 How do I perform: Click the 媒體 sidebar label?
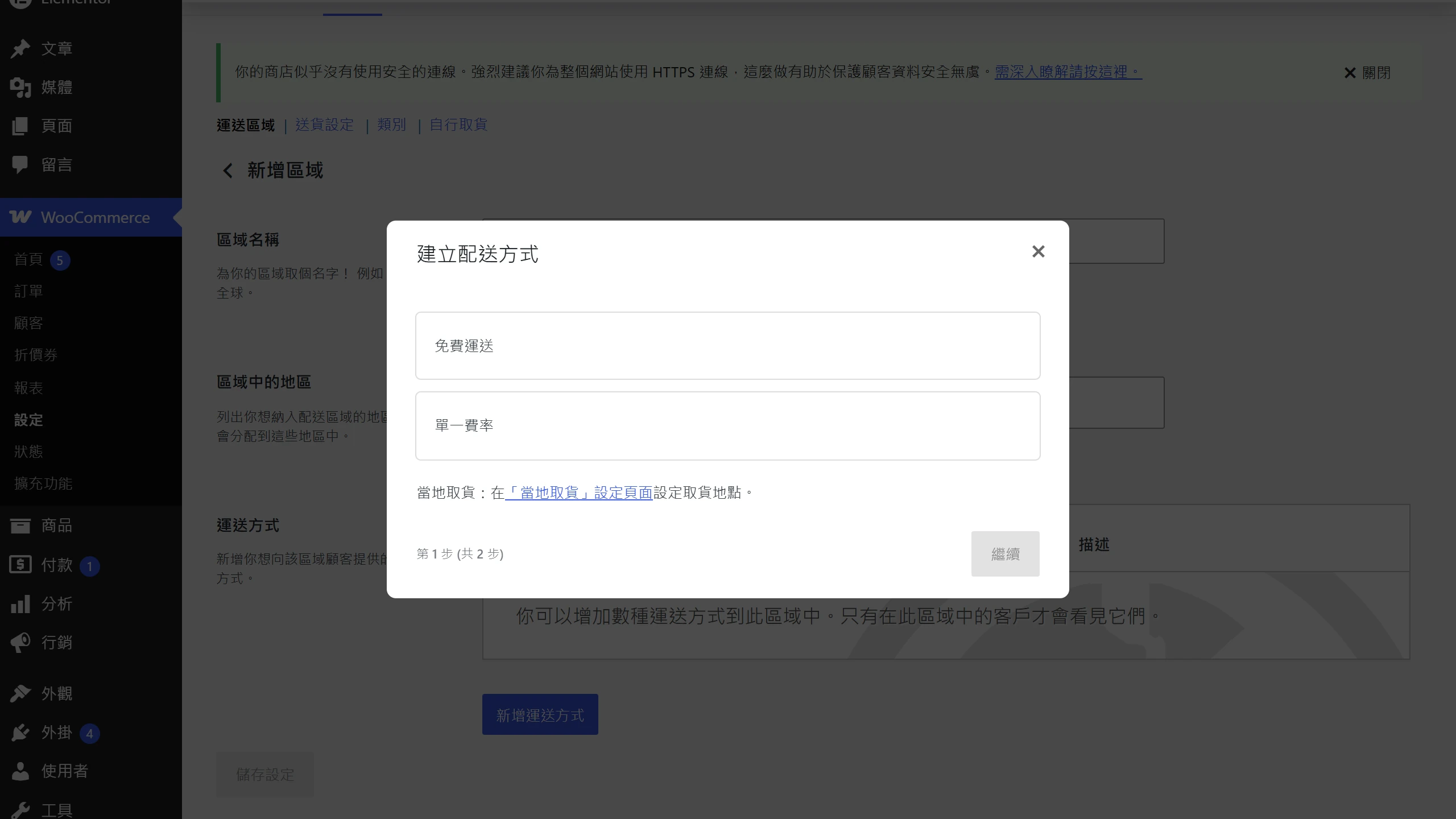(57, 88)
